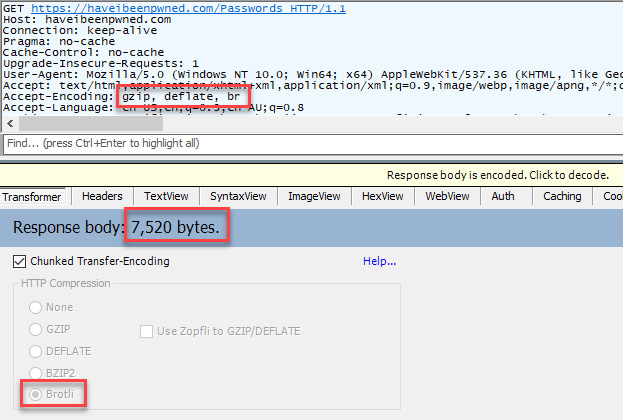Screen dimensions: 623x420
Task: Click the Cache-Control: no-cache header line
Action: tap(83, 52)
